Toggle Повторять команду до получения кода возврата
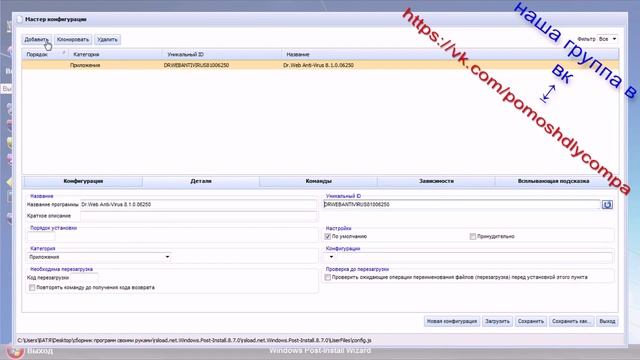 (x=32, y=287)
